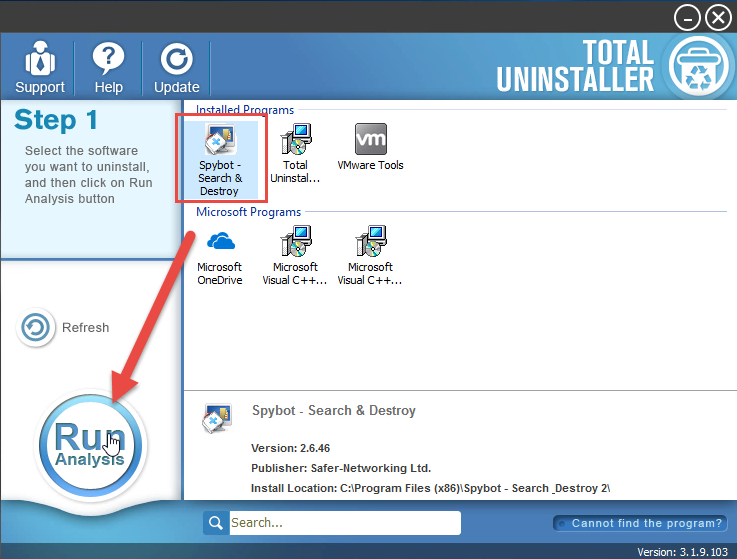Click the Publisher: Safer-Networking Ltd. text
Image resolution: width=737 pixels, height=559 pixels.
point(341,468)
